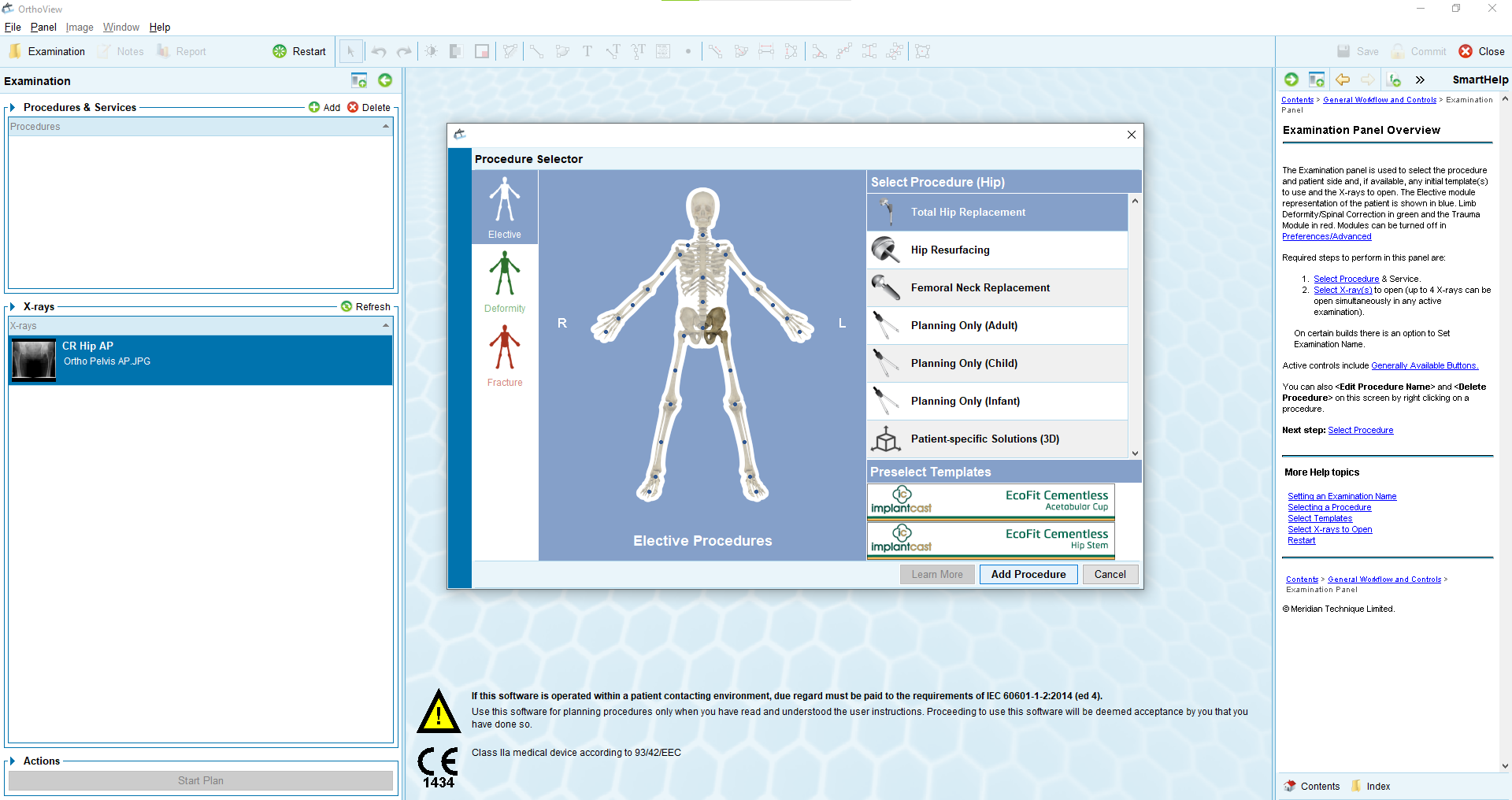This screenshot has height=800, width=1512.
Task: Click the Add Procedure button
Action: click(x=1028, y=574)
